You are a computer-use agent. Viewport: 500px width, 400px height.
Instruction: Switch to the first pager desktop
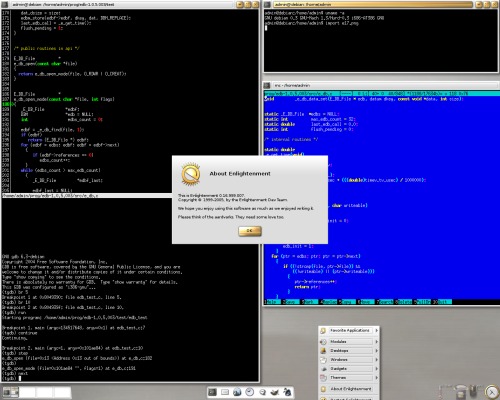click(10, 392)
